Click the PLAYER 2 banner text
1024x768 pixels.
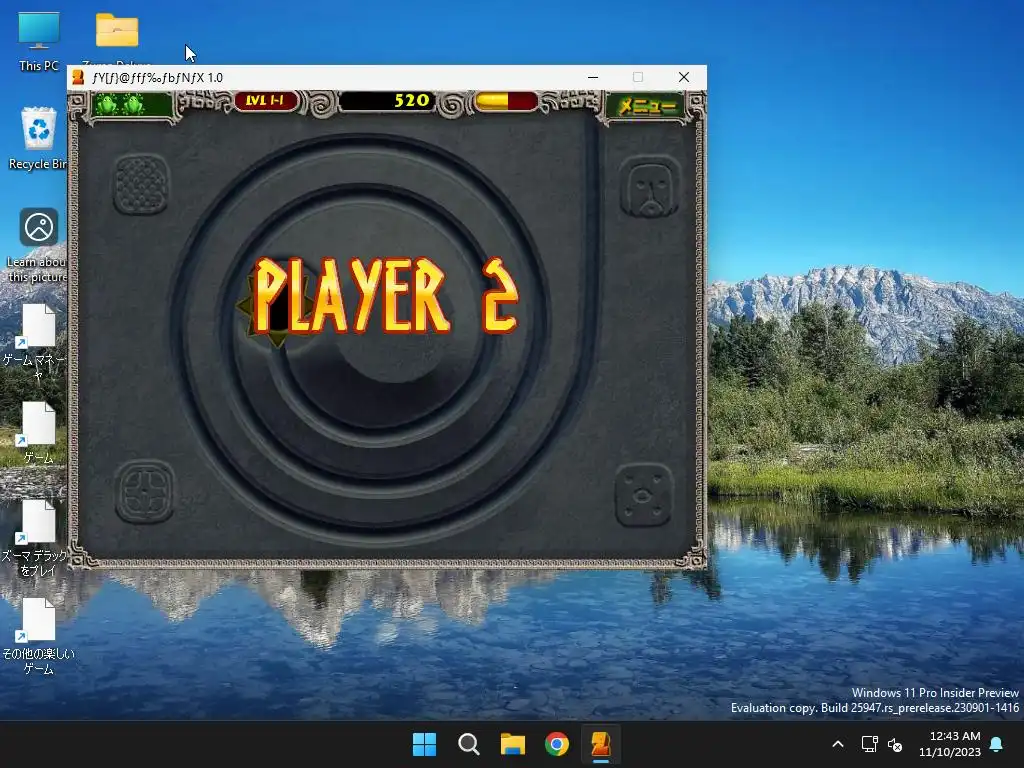[385, 295]
